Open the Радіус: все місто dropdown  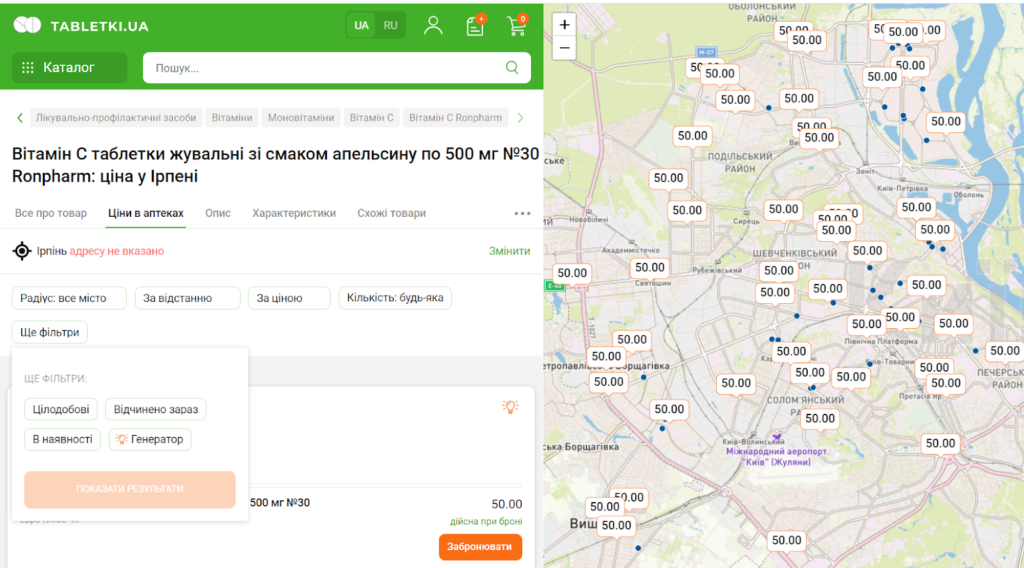(69, 298)
